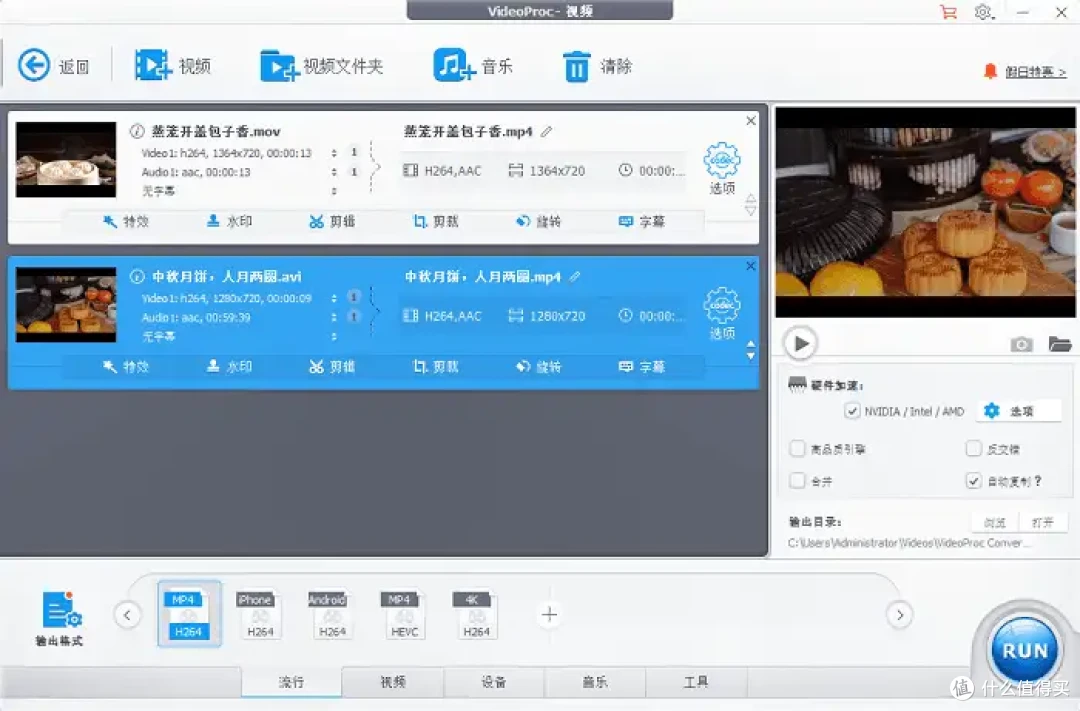This screenshot has height=711, width=1080.
Task: Apply 特效 effects to 中秋月饼 video
Action: 125,367
